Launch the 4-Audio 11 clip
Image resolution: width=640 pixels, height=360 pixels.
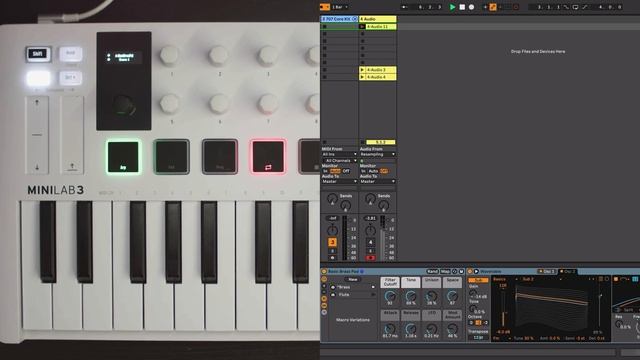(362, 27)
